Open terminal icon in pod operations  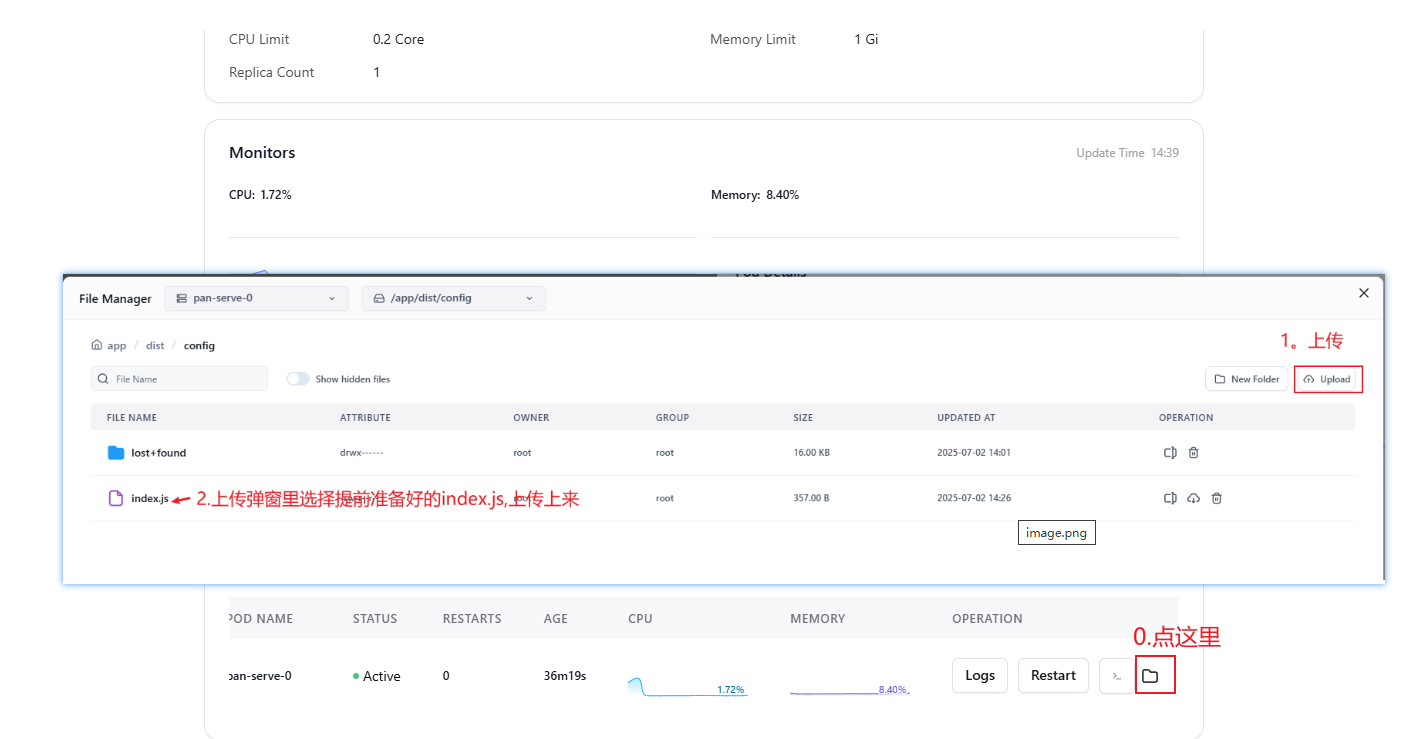1116,676
